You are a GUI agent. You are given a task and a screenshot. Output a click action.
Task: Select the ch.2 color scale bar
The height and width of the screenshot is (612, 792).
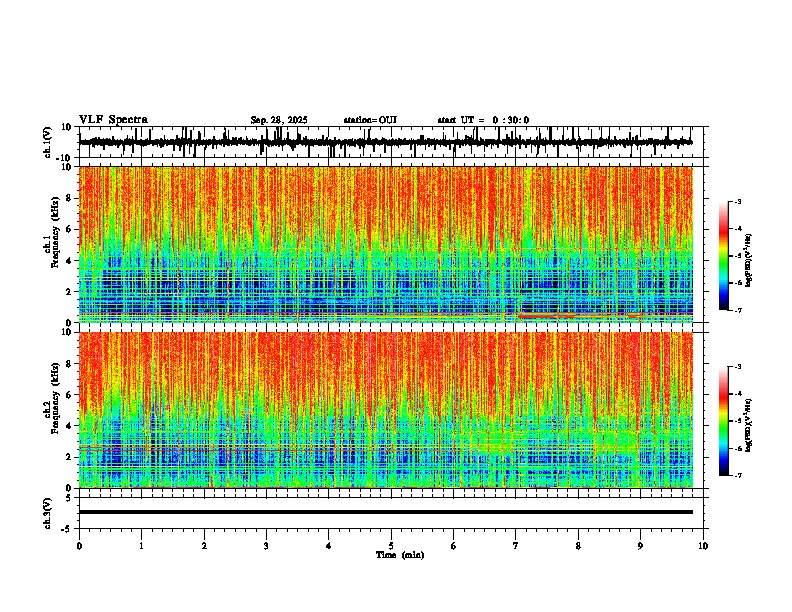[723, 421]
